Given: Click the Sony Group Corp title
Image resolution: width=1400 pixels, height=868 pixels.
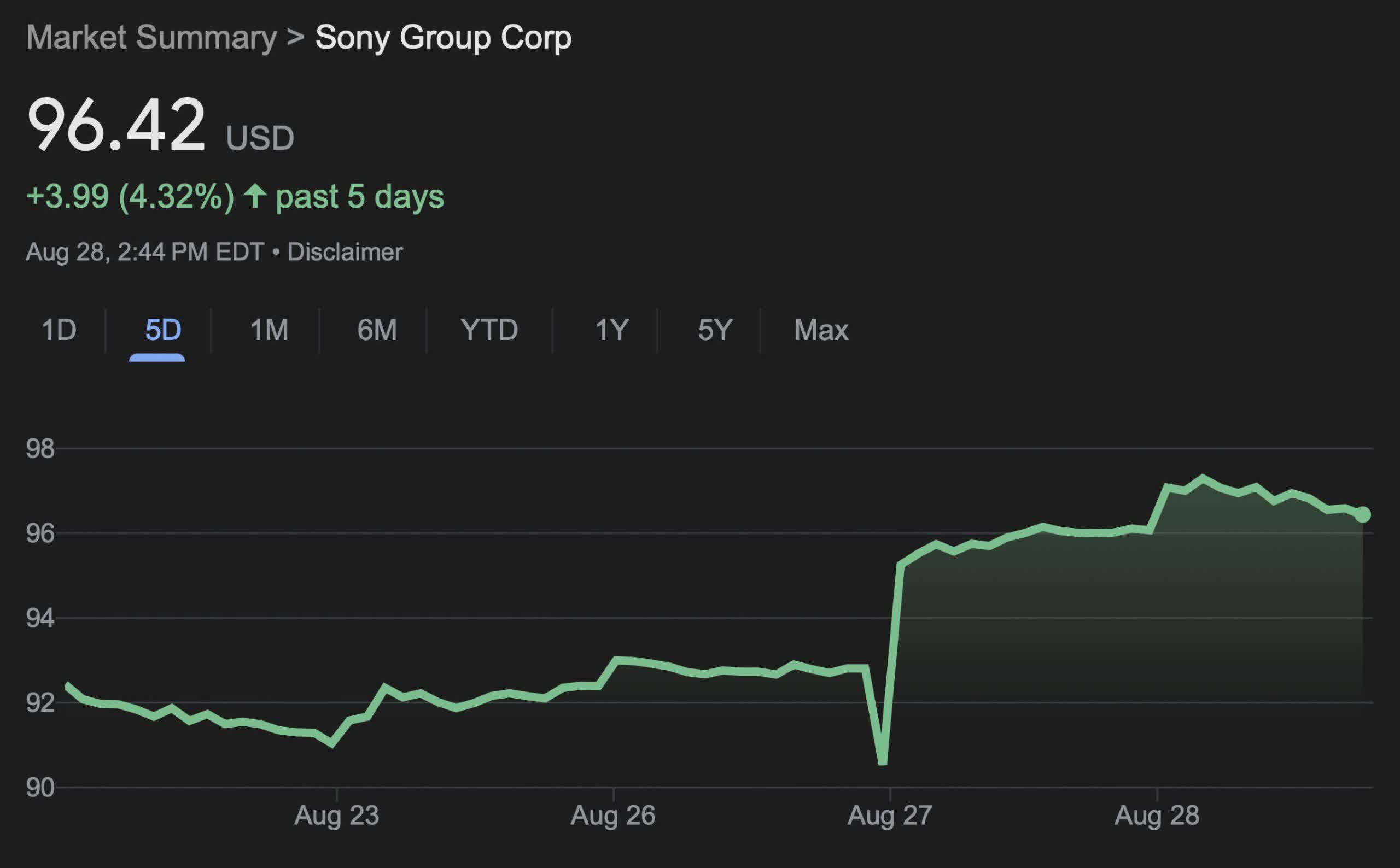Looking at the screenshot, I should click(444, 38).
